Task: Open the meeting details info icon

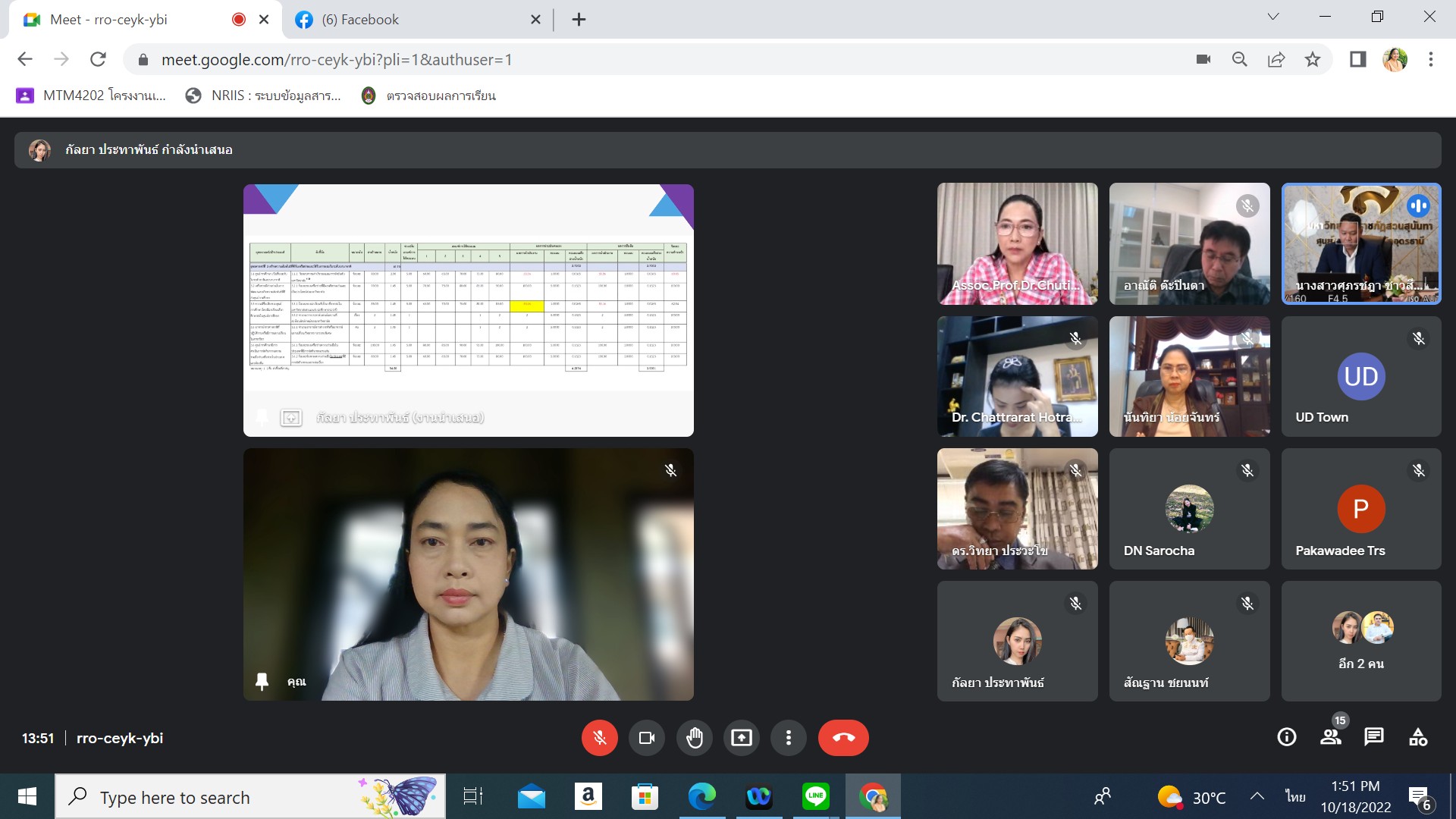Action: click(1286, 737)
